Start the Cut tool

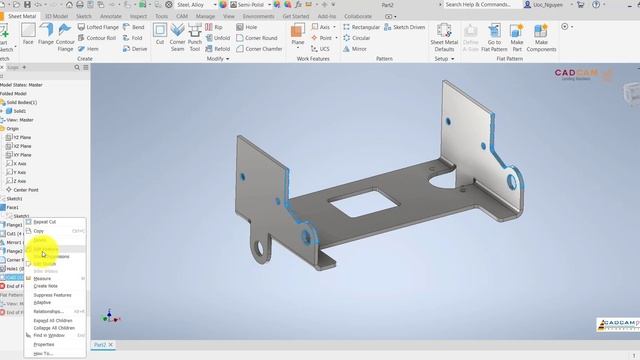[x=160, y=34]
